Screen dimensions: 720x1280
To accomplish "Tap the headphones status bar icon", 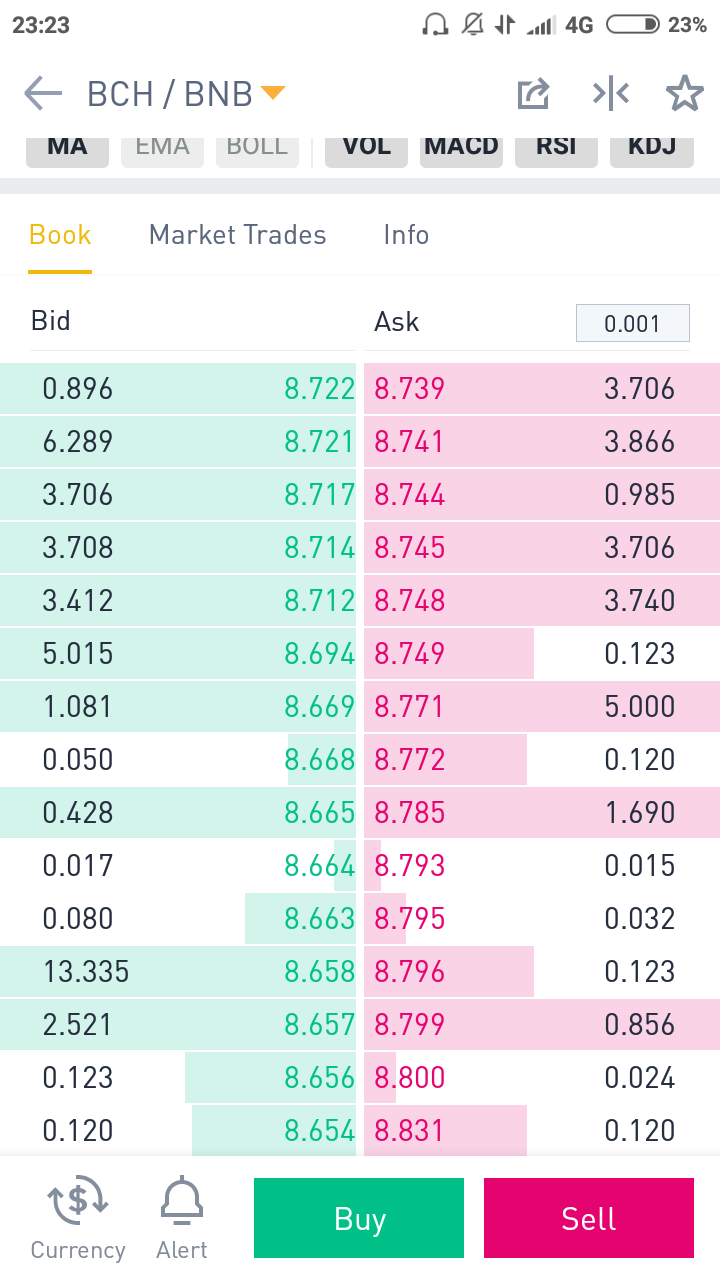I will (x=435, y=25).
